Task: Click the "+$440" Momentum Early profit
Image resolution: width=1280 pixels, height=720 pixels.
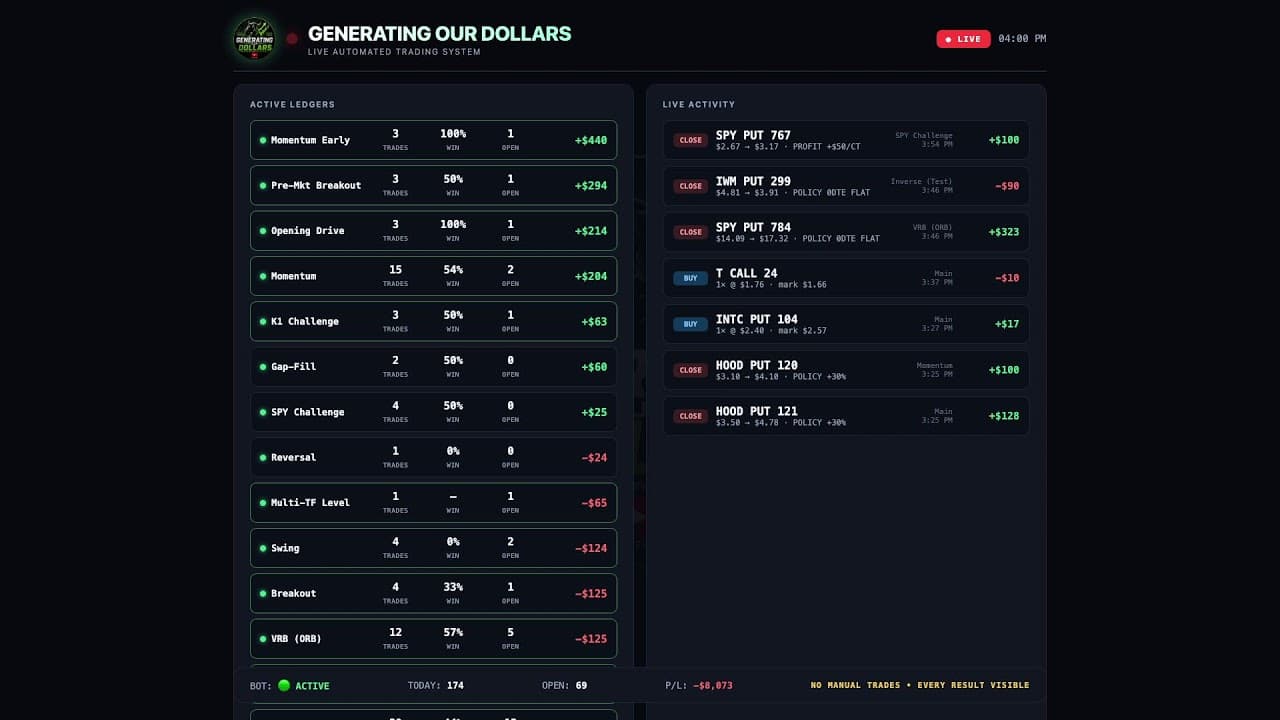Action: point(591,140)
